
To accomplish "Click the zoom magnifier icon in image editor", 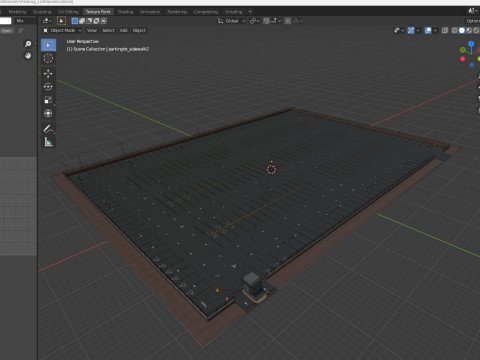I will pos(28,44).
